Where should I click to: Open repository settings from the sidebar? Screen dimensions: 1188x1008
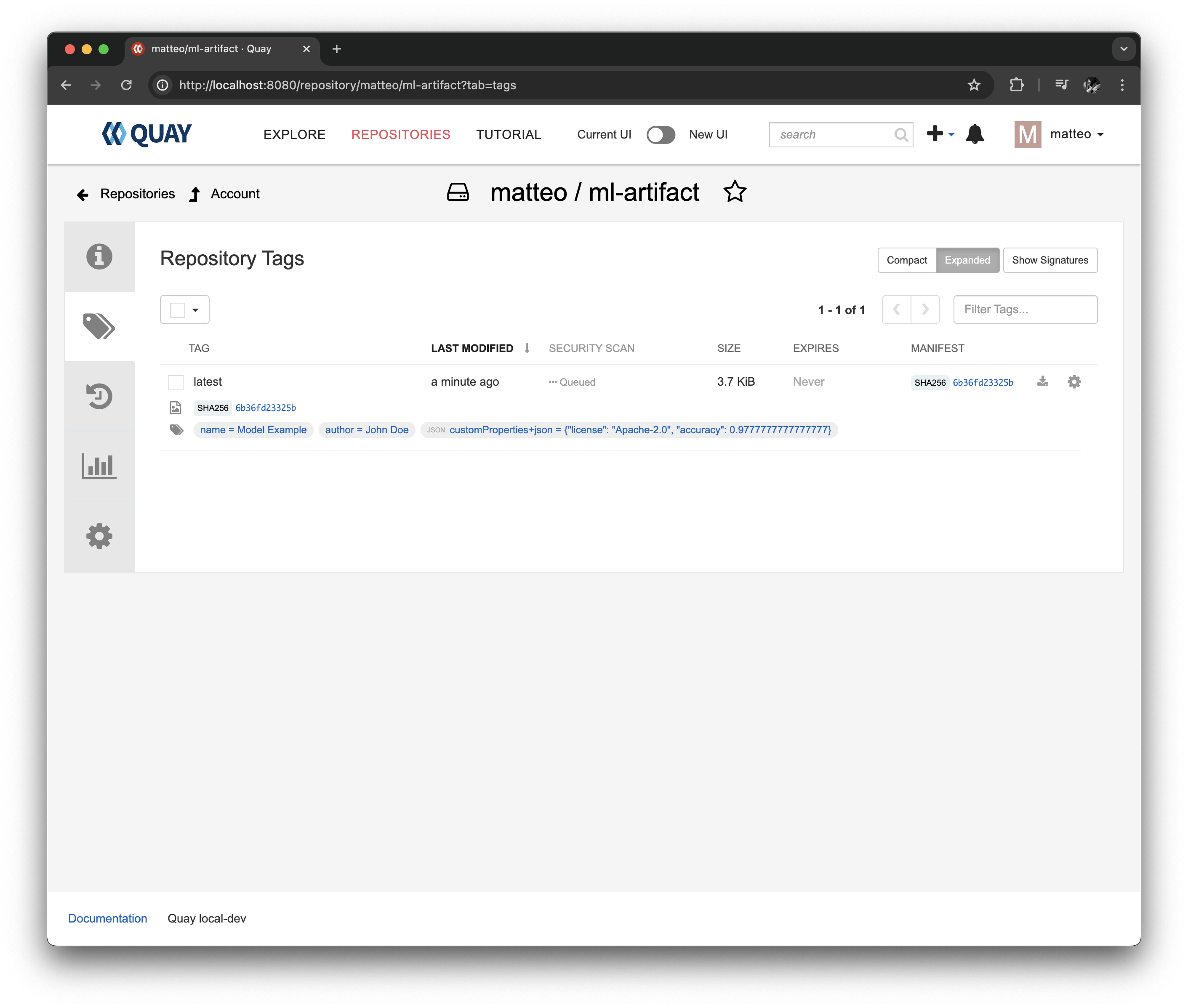99,536
